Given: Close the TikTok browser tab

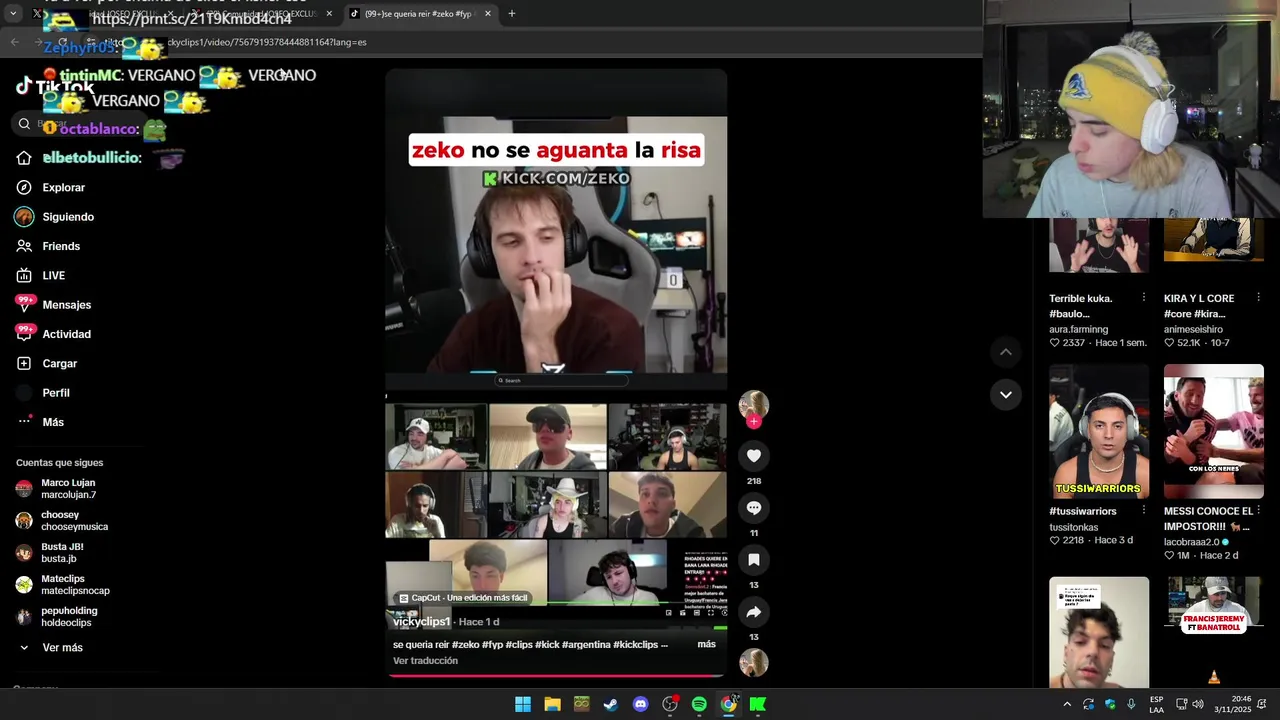Looking at the screenshot, I should (x=488, y=14).
